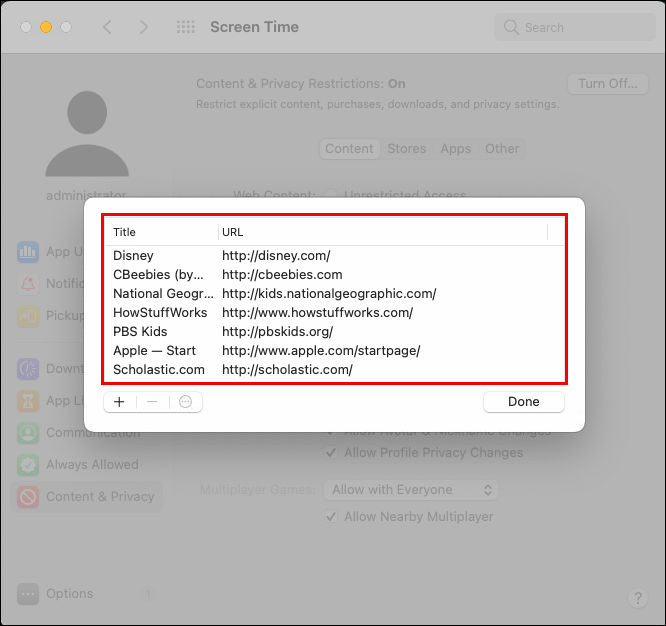Select the PBS Kids row title
The width and height of the screenshot is (666, 626).
pyautogui.click(x=140, y=332)
